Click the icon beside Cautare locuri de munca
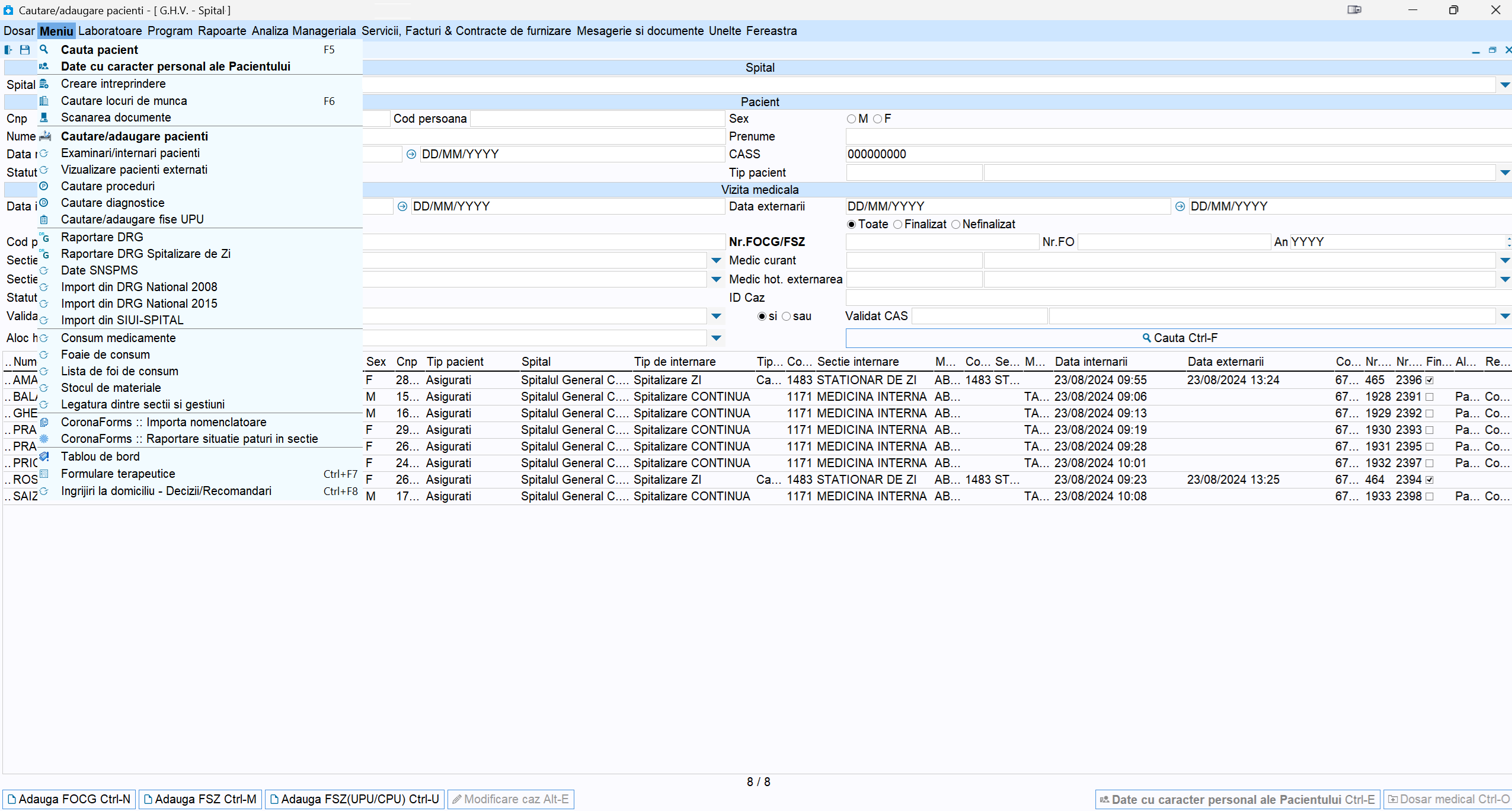 tap(44, 101)
